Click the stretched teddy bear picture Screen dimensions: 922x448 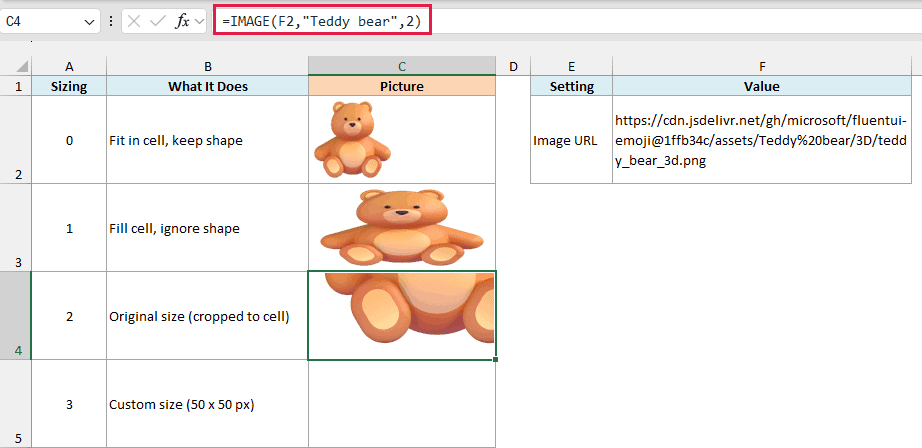(x=402, y=228)
